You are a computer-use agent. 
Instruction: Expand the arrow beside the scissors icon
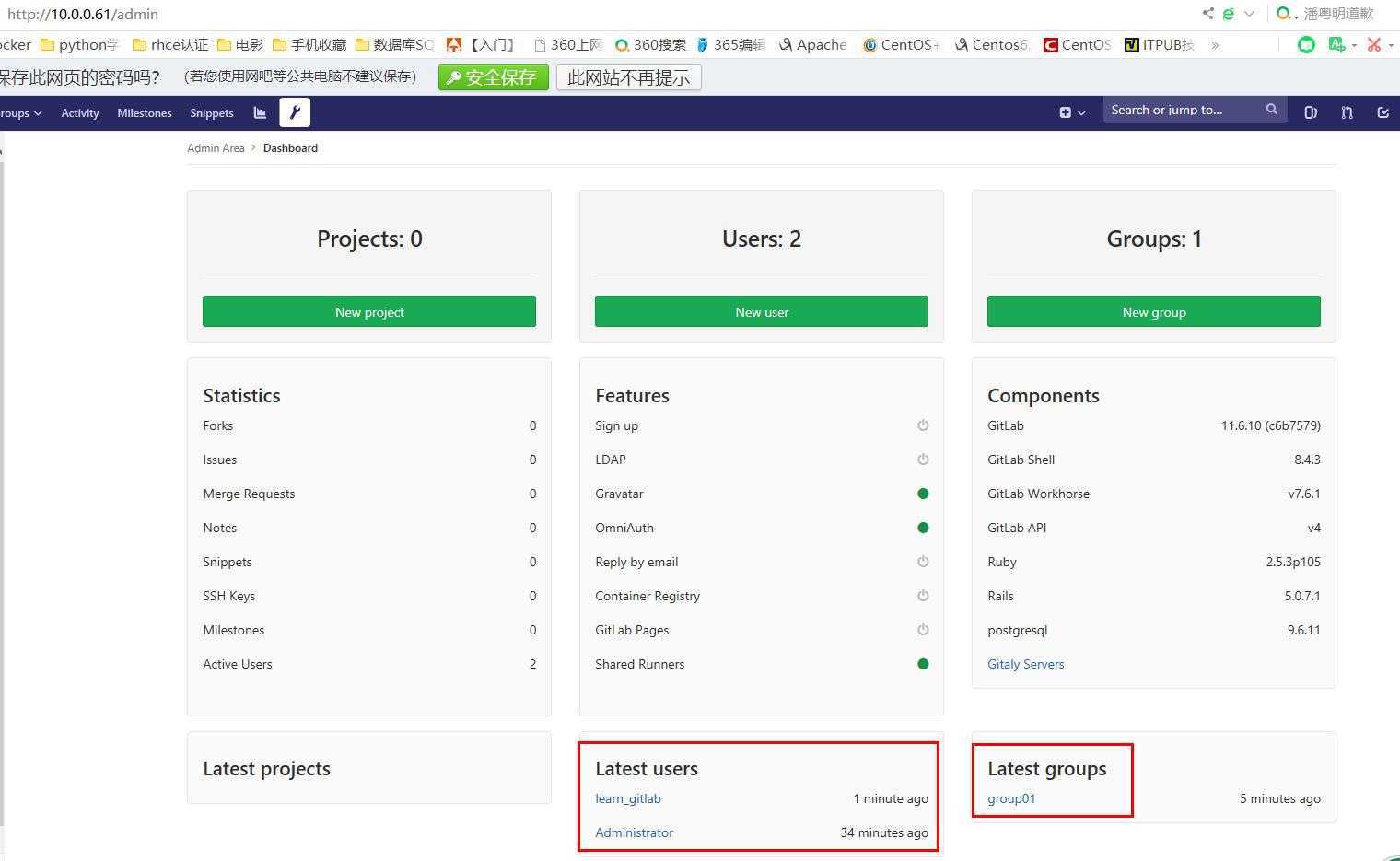tap(1390, 45)
